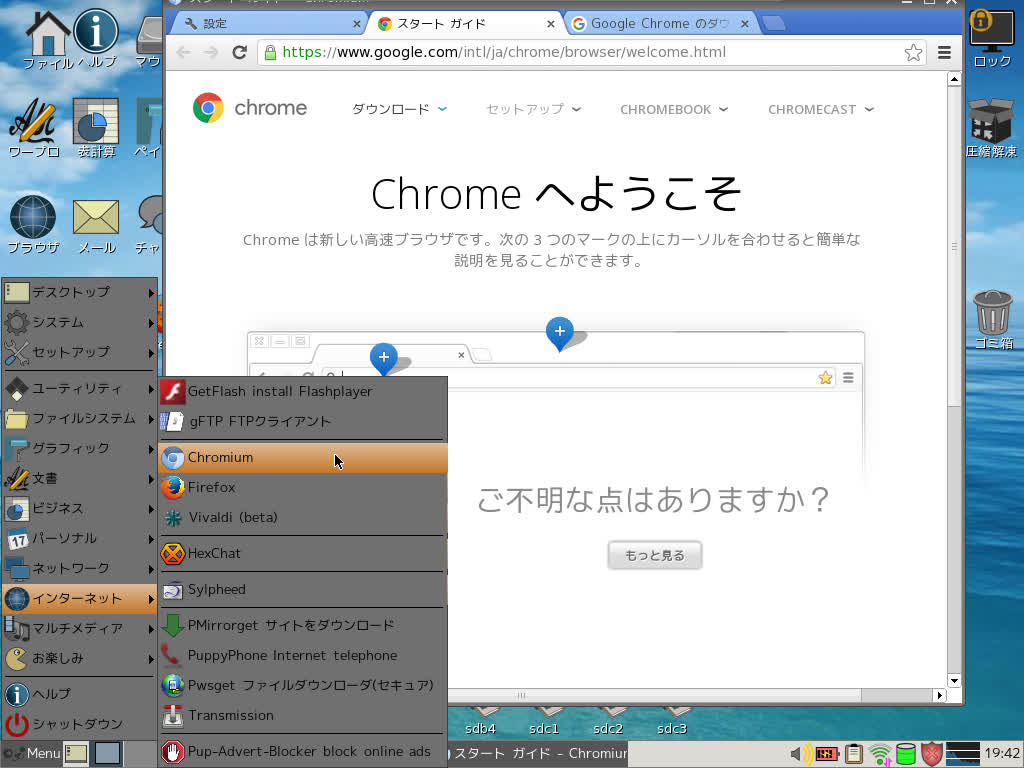
Task: Click the もっと見る button
Action: pos(655,555)
